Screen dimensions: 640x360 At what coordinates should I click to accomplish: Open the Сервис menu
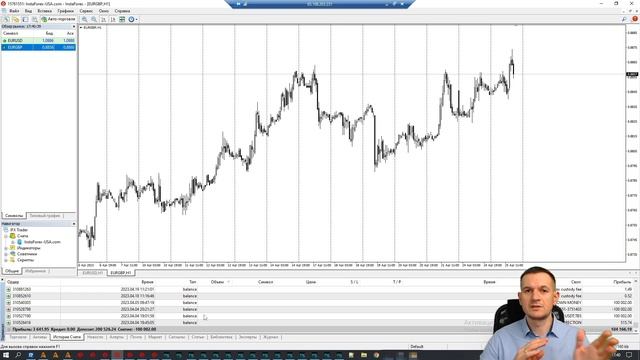(86, 11)
